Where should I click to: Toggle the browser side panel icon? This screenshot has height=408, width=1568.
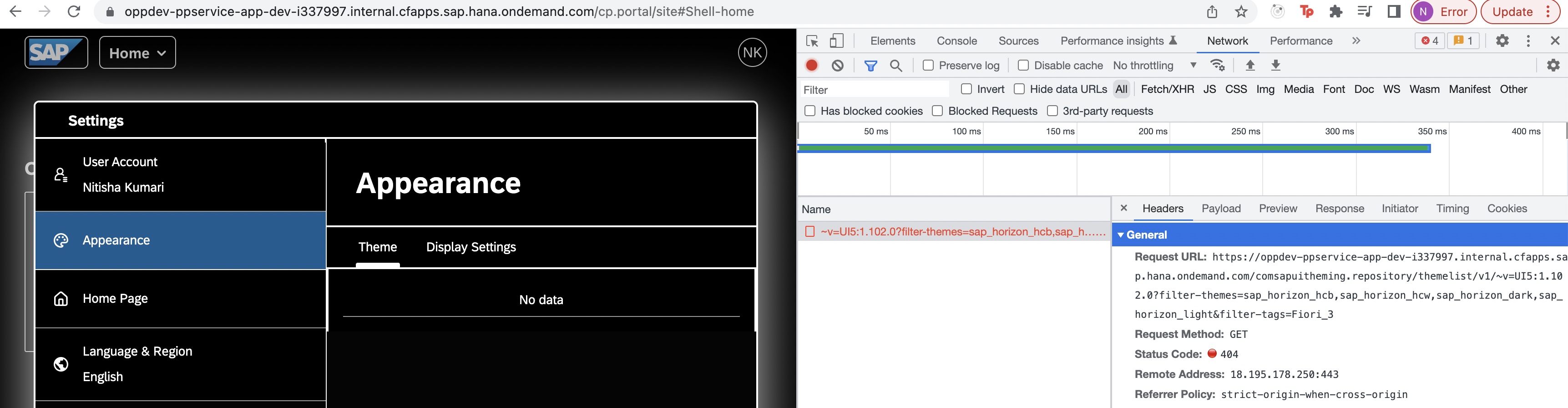click(1394, 11)
